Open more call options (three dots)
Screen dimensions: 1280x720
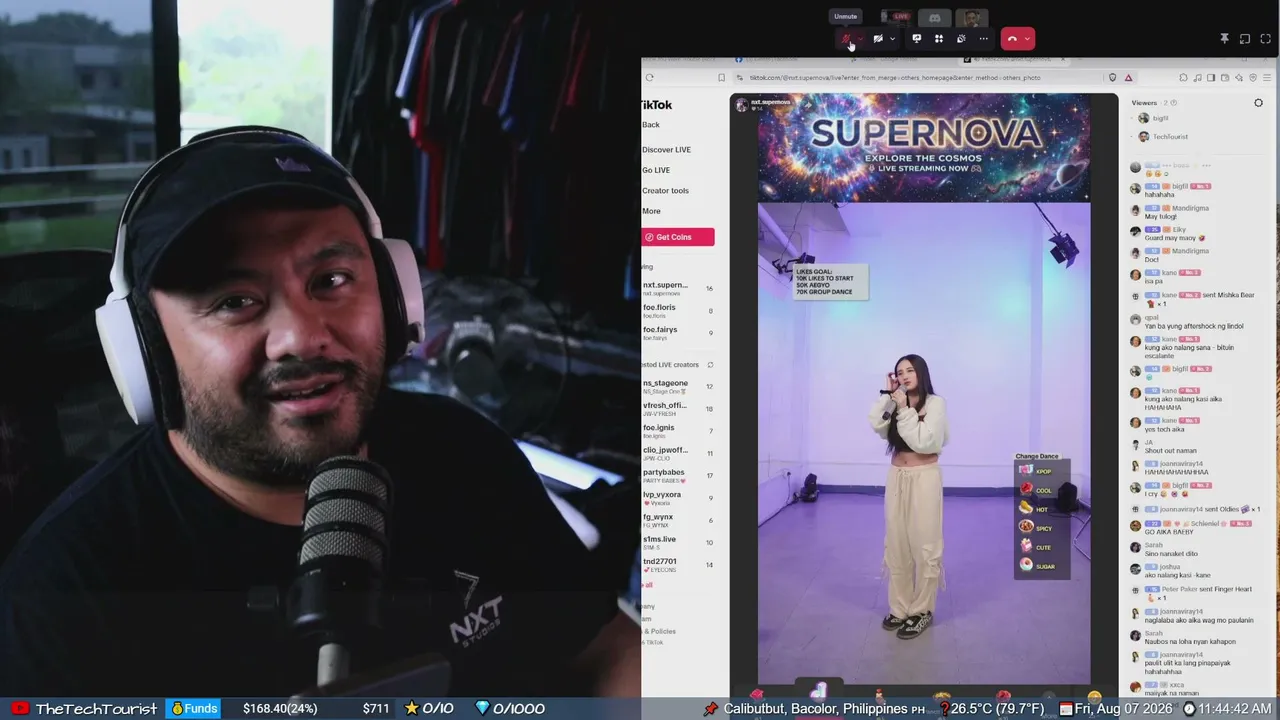tap(983, 39)
